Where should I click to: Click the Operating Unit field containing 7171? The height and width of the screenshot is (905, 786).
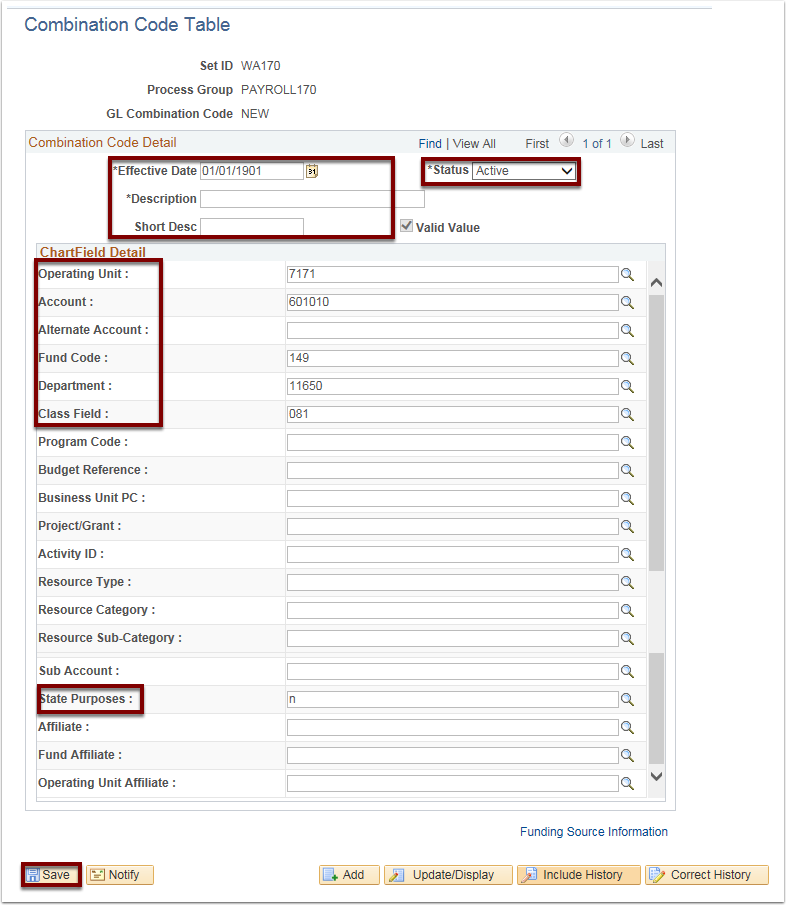pos(452,275)
